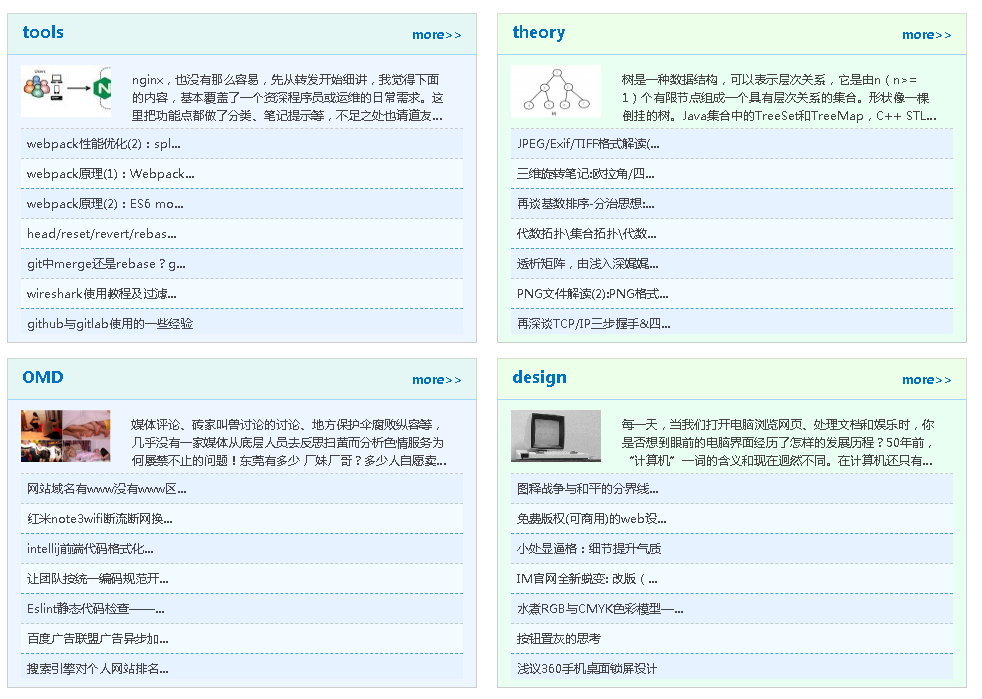Select the vintage computer thumbnail in design section
This screenshot has width=982, height=699.
(556, 437)
